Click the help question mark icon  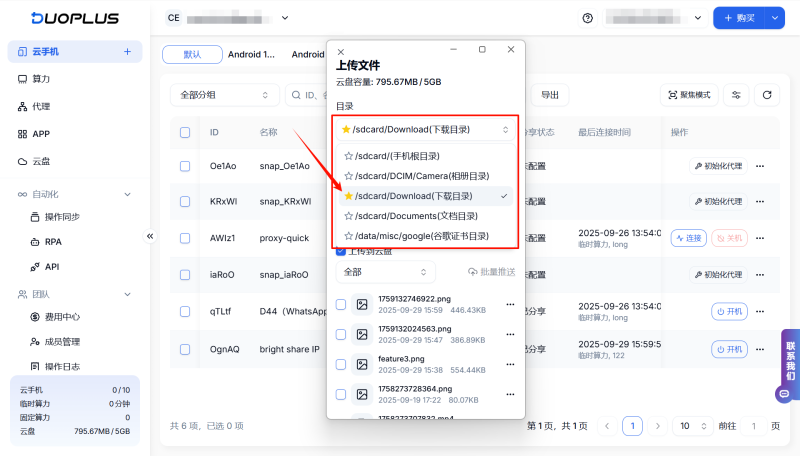point(587,18)
